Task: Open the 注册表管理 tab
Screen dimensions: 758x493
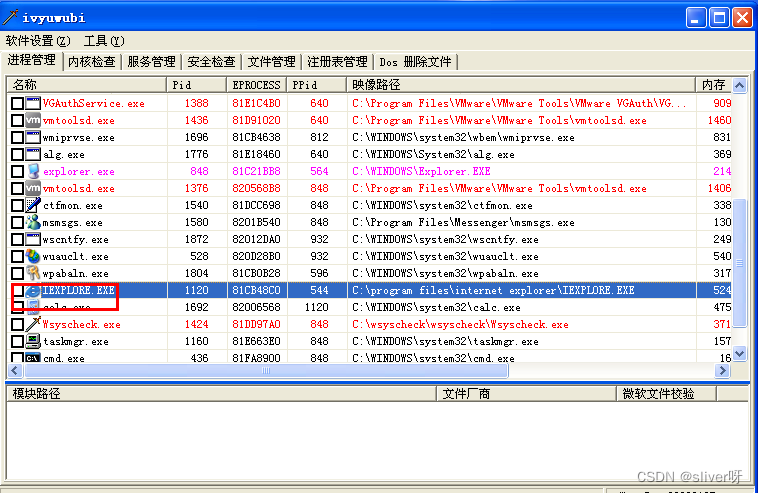Action: 337,62
